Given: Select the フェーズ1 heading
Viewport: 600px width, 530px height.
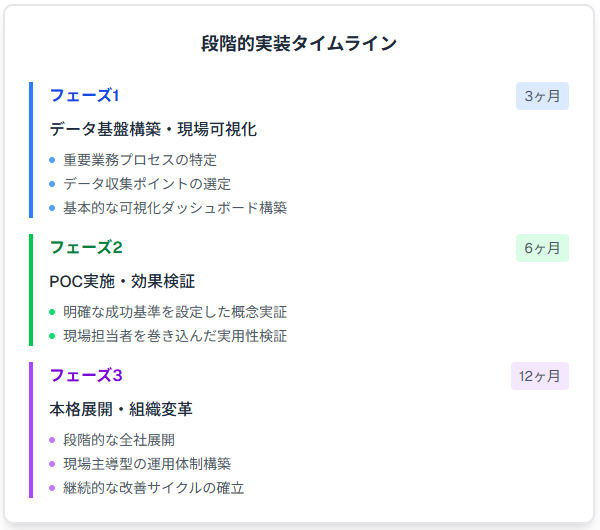Looking at the screenshot, I should (84, 95).
